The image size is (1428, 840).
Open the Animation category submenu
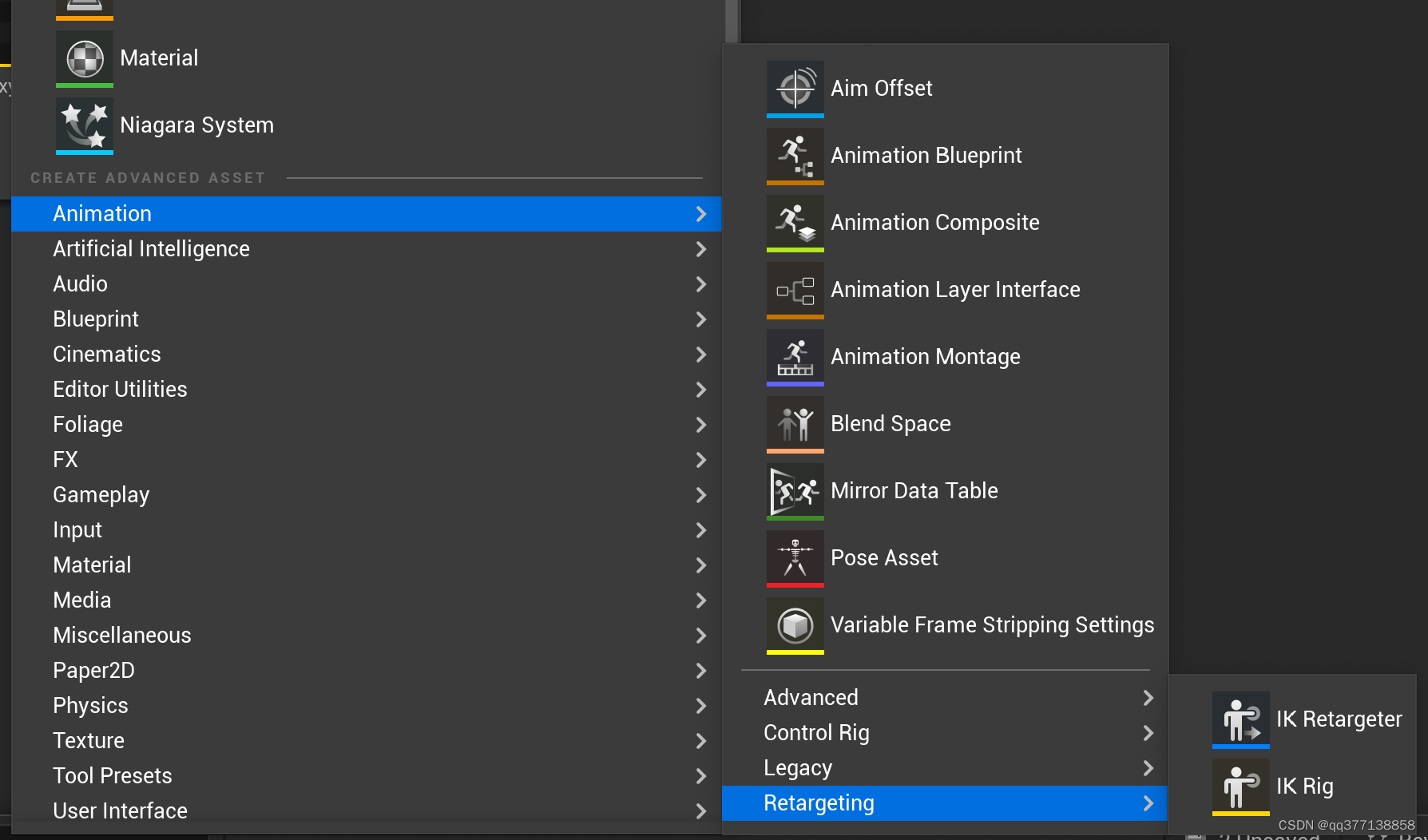coord(367,214)
